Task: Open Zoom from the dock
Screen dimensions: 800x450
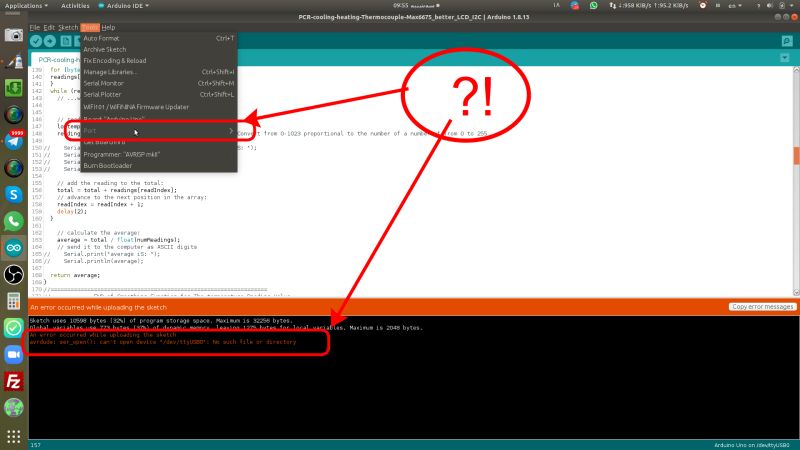Action: pos(14,355)
